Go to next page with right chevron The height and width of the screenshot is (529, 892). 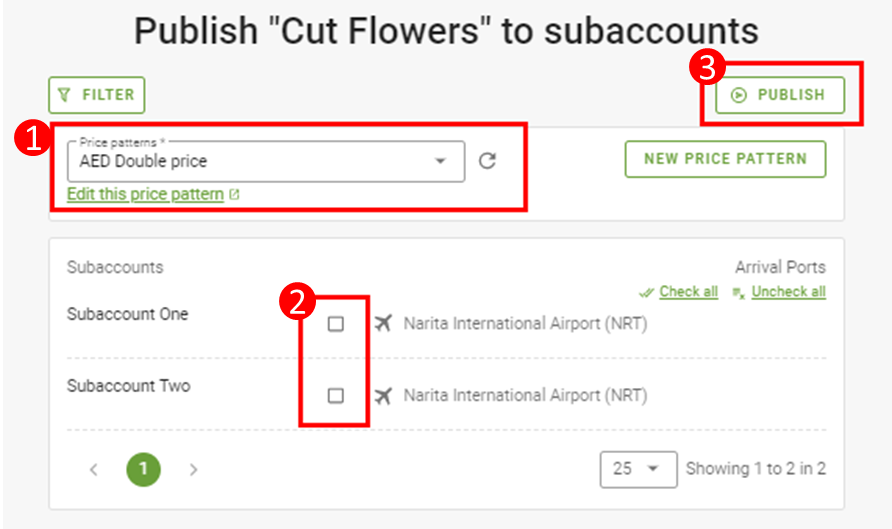click(193, 469)
